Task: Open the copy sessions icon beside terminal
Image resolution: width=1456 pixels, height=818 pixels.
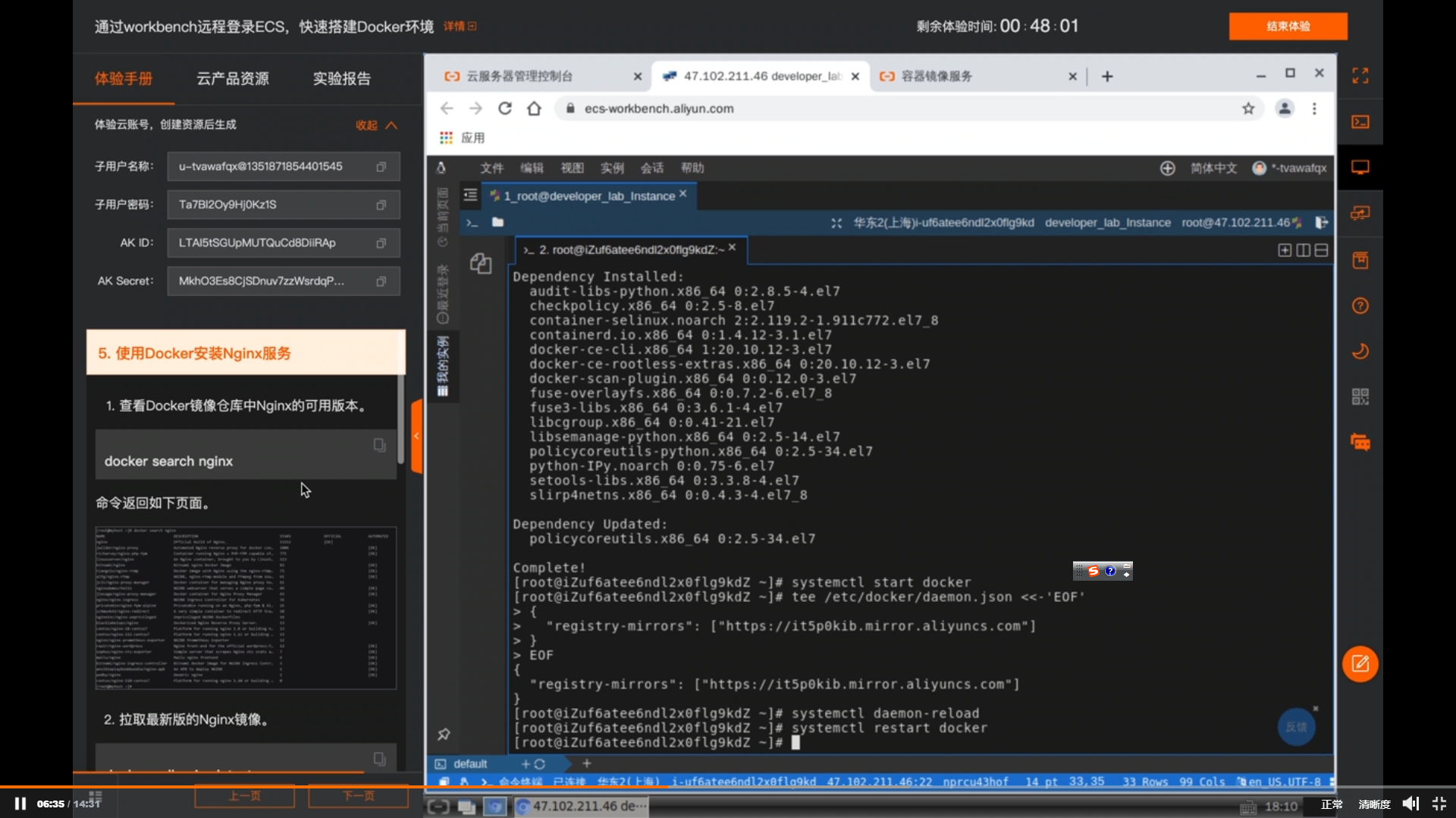Action: click(481, 263)
